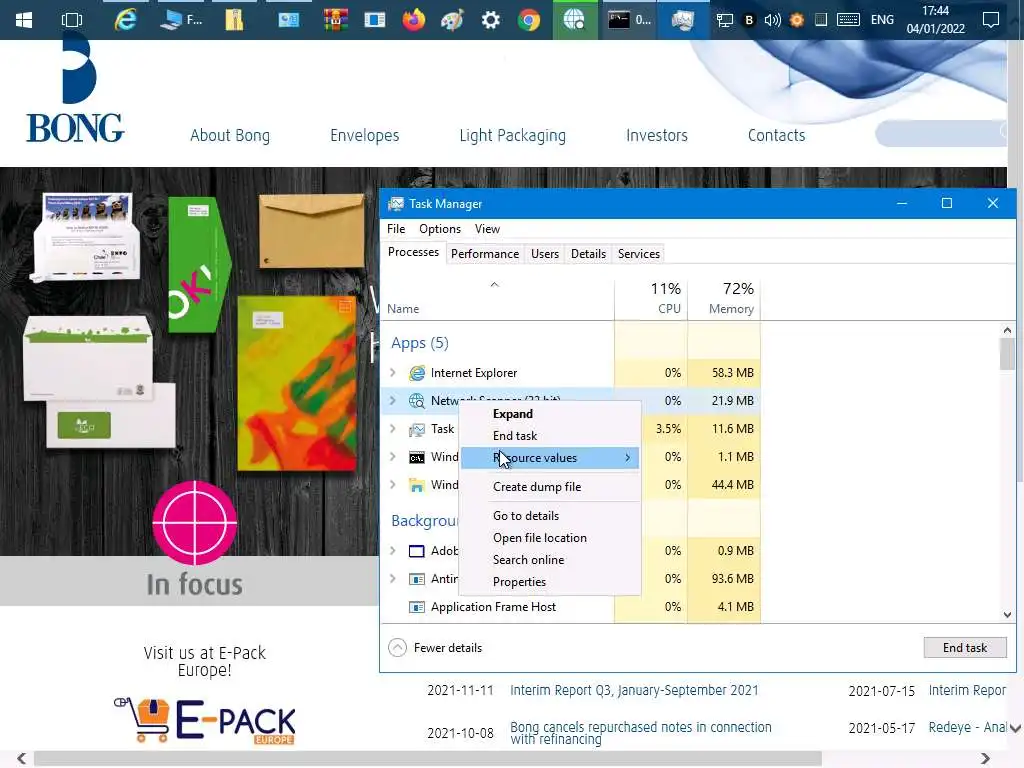Open the Resource values submenu arrow

point(628,458)
